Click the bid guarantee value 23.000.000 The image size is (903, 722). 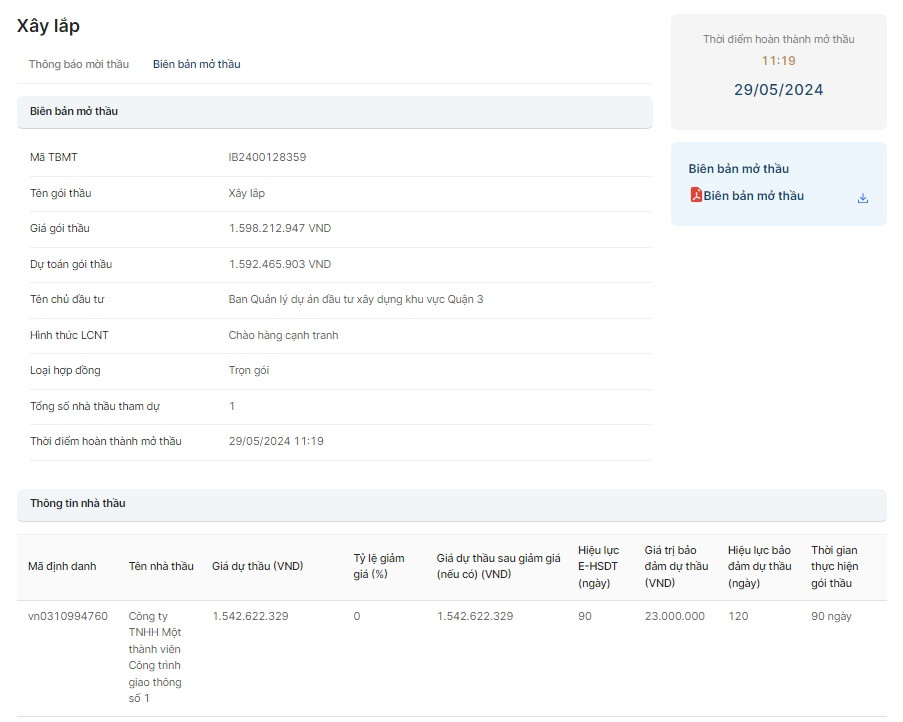[x=675, y=616]
